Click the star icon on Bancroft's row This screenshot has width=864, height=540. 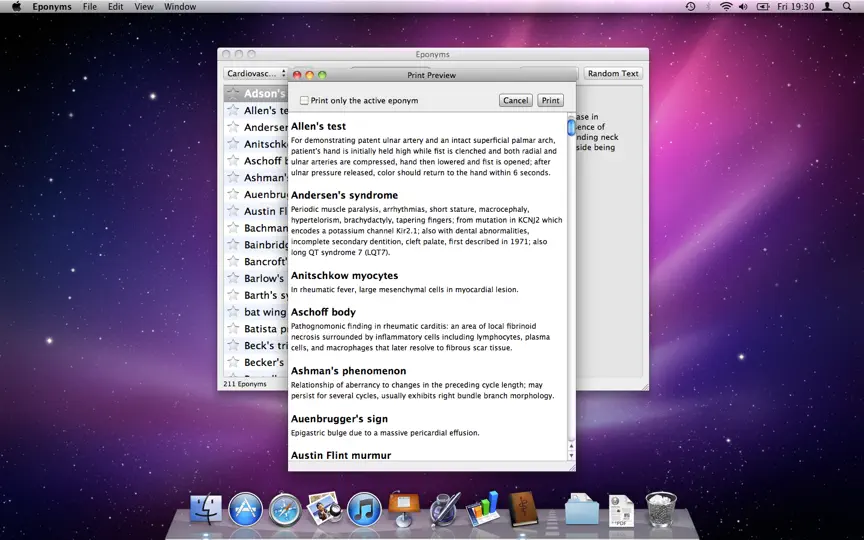pyautogui.click(x=234, y=261)
